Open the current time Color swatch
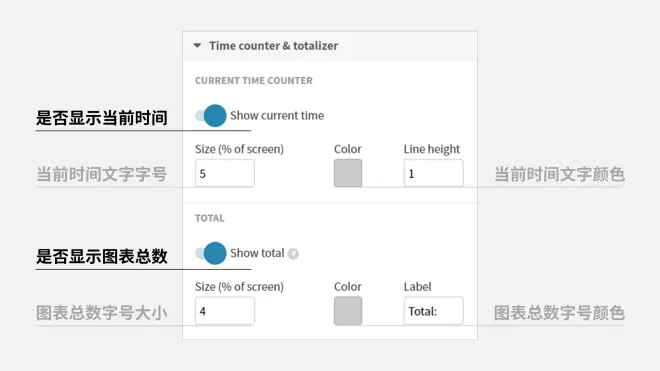 [348, 173]
